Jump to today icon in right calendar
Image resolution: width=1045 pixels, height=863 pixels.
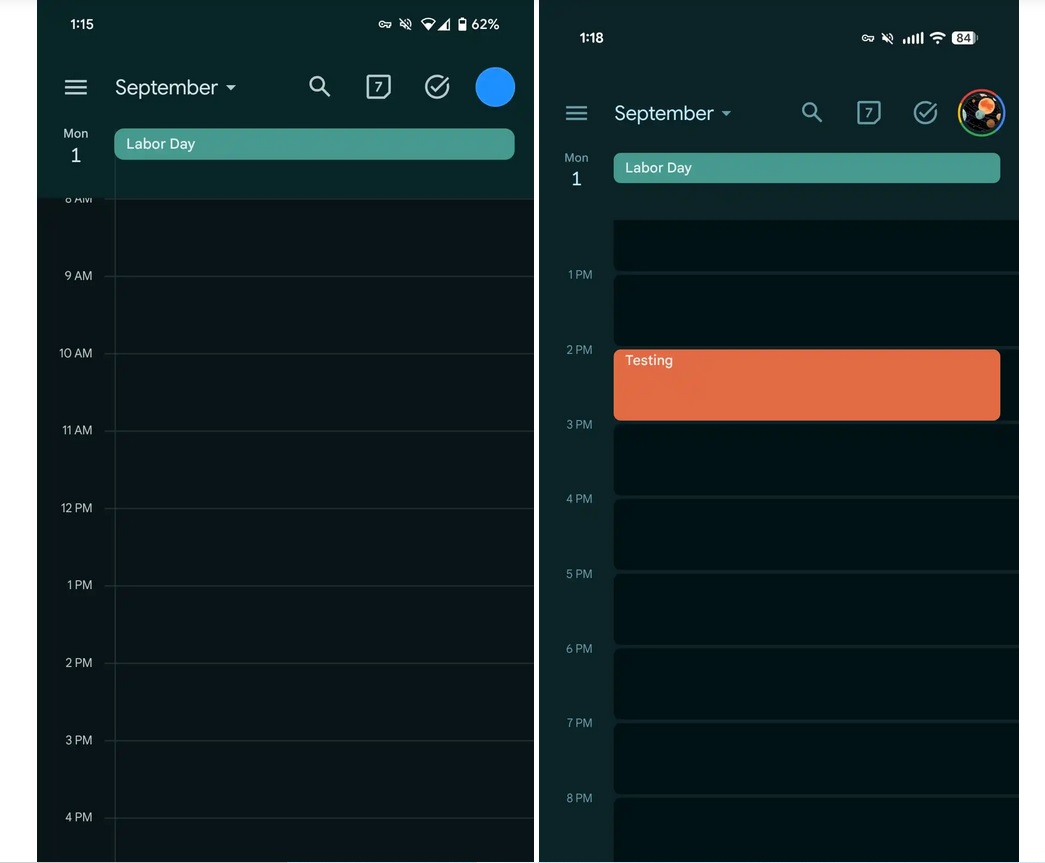click(x=868, y=113)
